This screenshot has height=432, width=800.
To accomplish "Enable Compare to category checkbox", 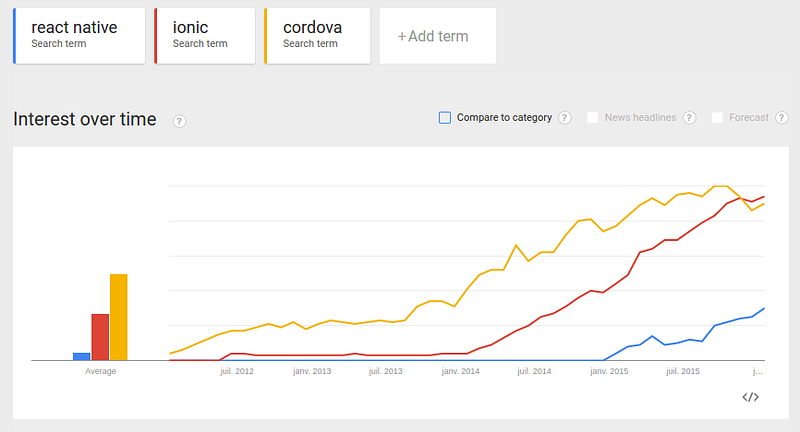I will click(445, 118).
